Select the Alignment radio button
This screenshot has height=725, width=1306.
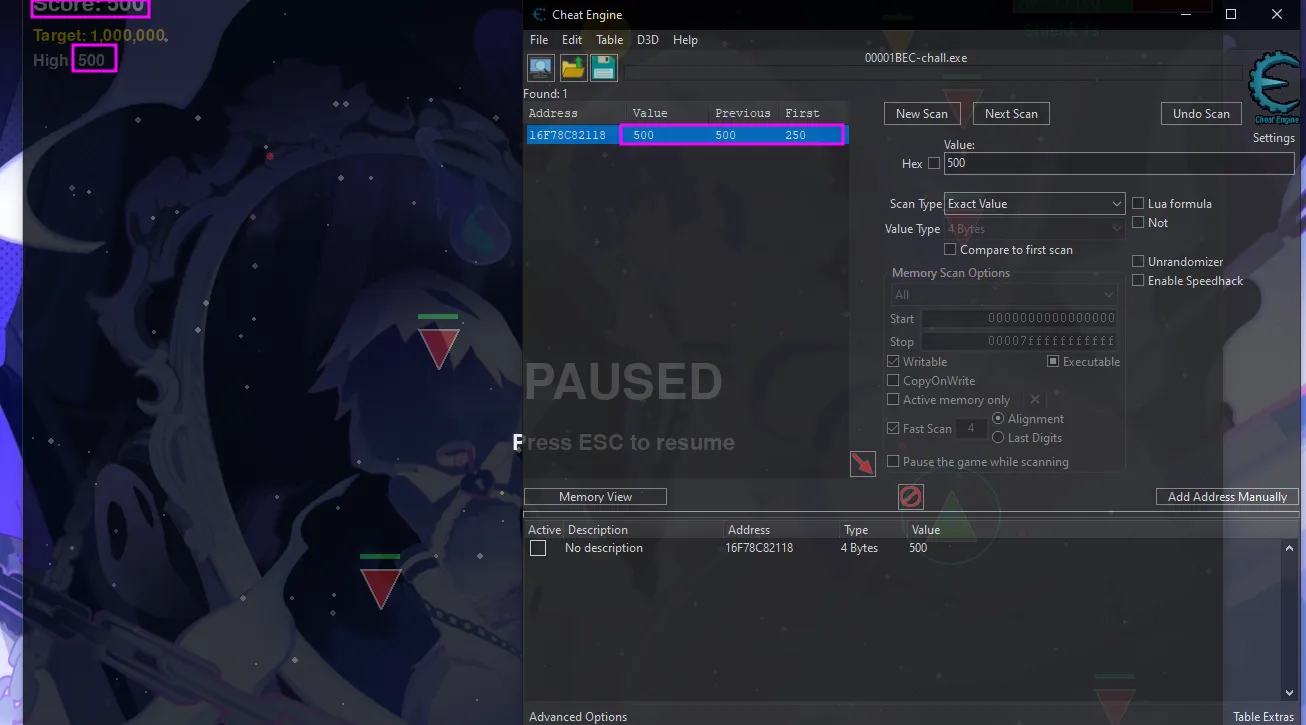[x=998, y=419]
